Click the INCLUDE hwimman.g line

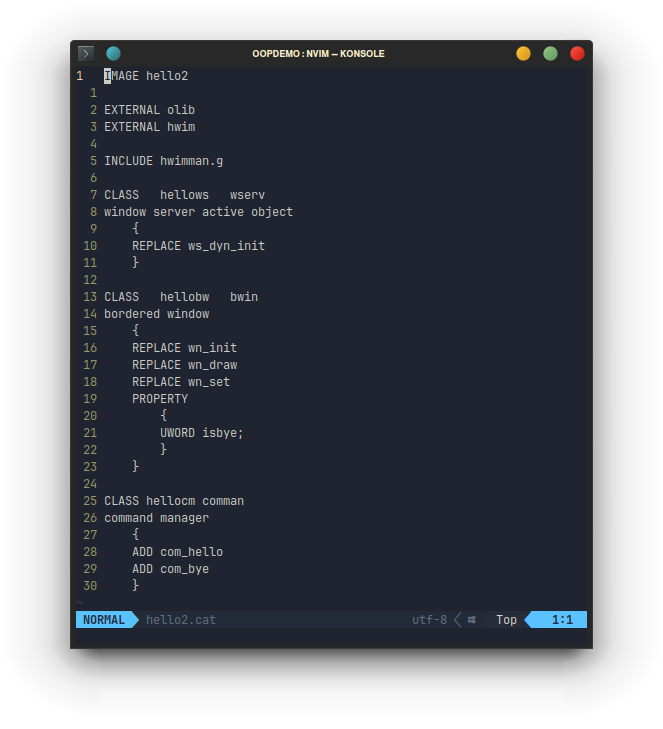163,161
